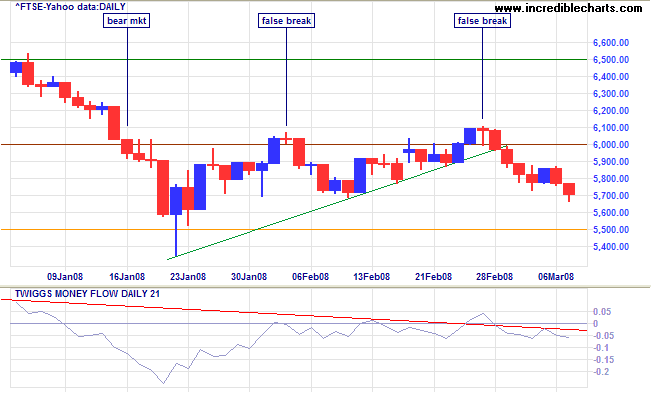Click the 6,600.00 price axis label

pyautogui.click(x=611, y=43)
